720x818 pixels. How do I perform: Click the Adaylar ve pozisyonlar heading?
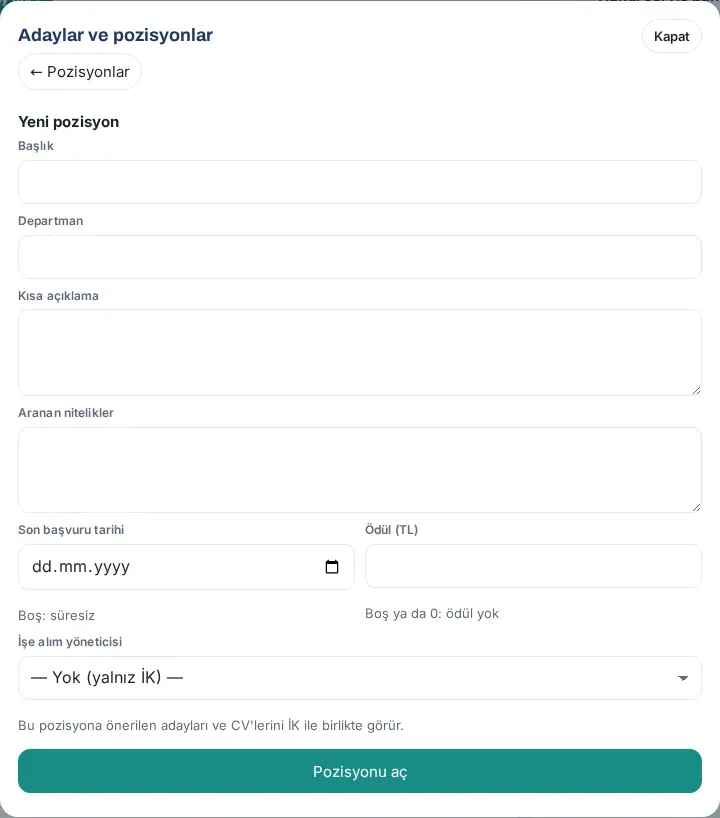[x=115, y=35]
